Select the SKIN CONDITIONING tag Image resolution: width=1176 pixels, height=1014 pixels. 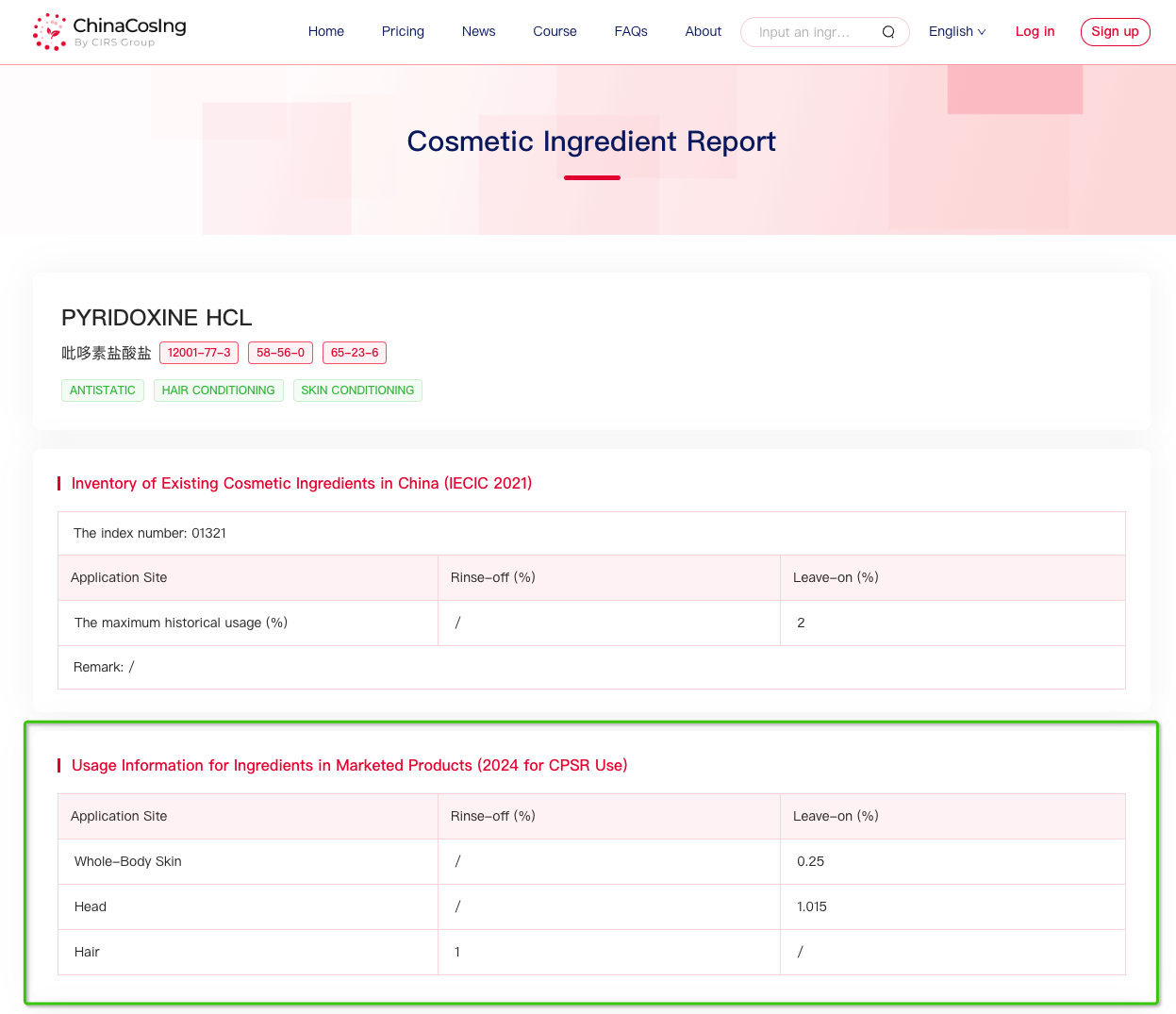tap(357, 390)
